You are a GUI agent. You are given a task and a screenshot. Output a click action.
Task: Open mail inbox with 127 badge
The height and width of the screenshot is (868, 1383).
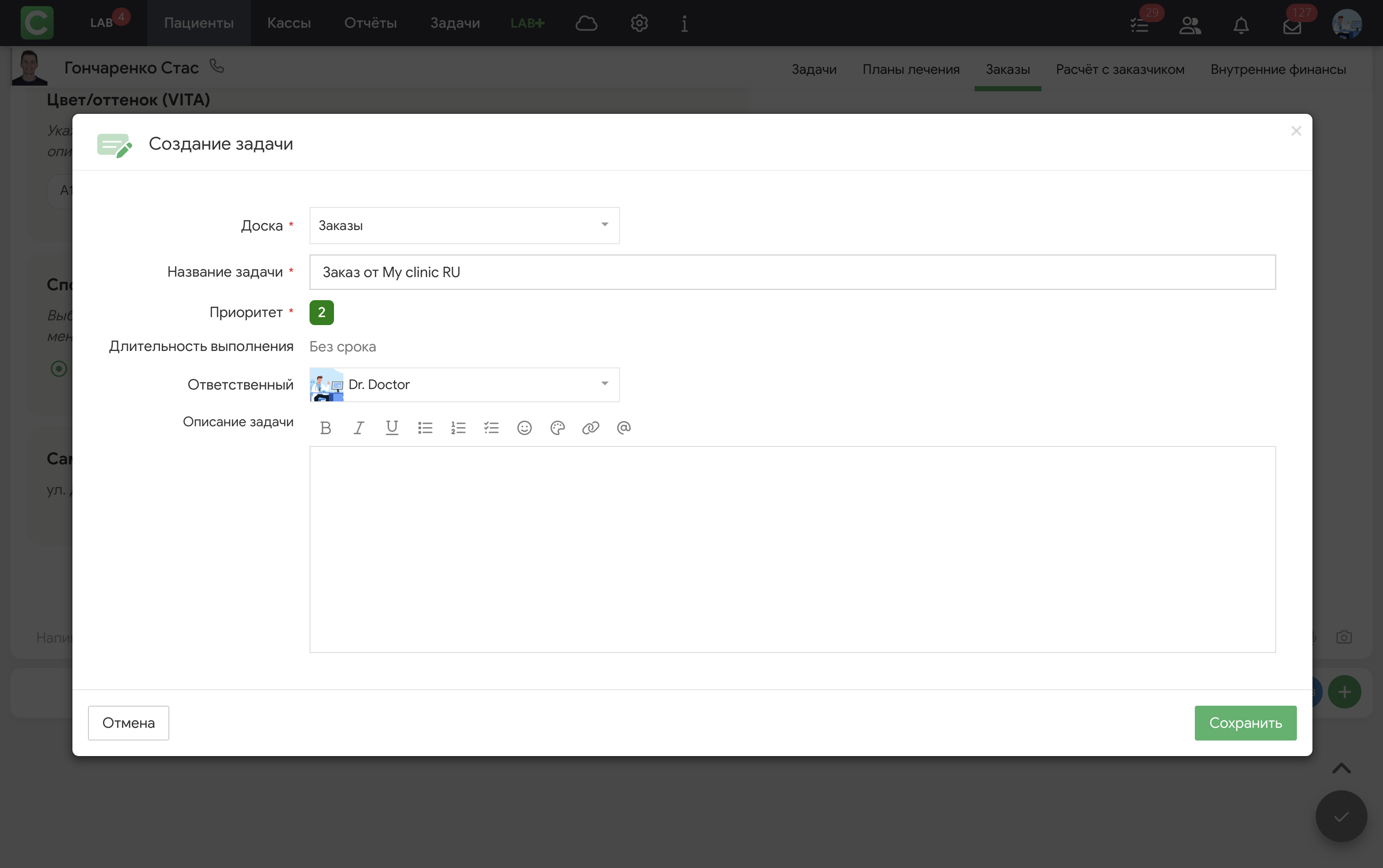(x=1292, y=26)
